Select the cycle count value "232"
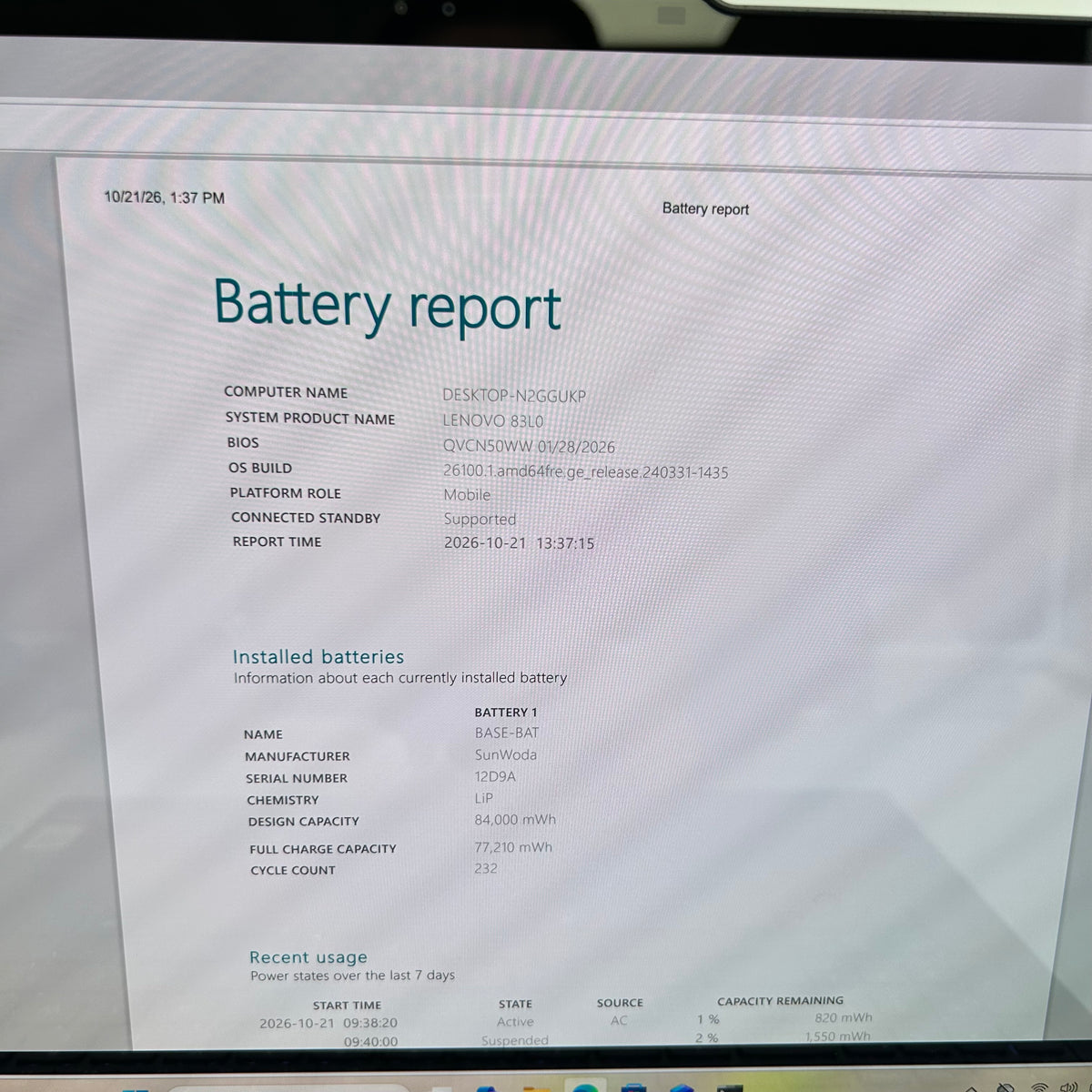This screenshot has height=1092, width=1092. click(486, 868)
